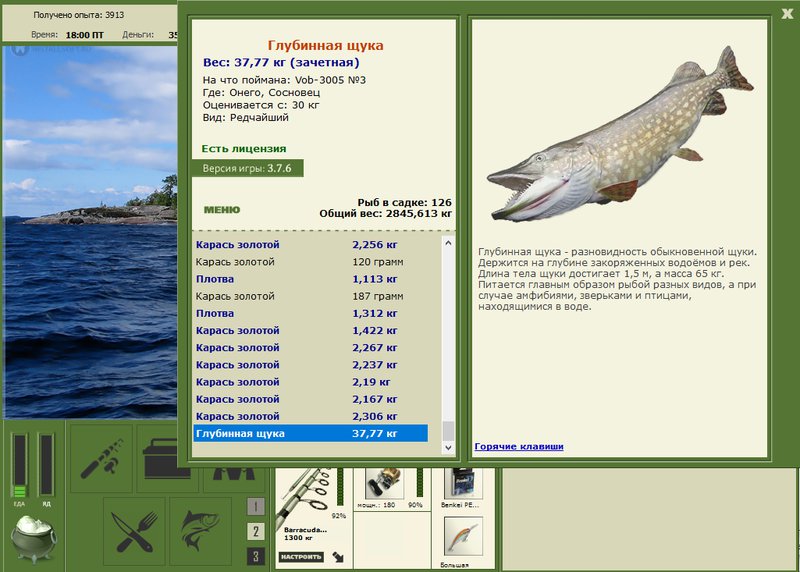This screenshot has height=572, width=800.
Task: Select the Barracuda rod thumbnail
Action: coord(305,498)
